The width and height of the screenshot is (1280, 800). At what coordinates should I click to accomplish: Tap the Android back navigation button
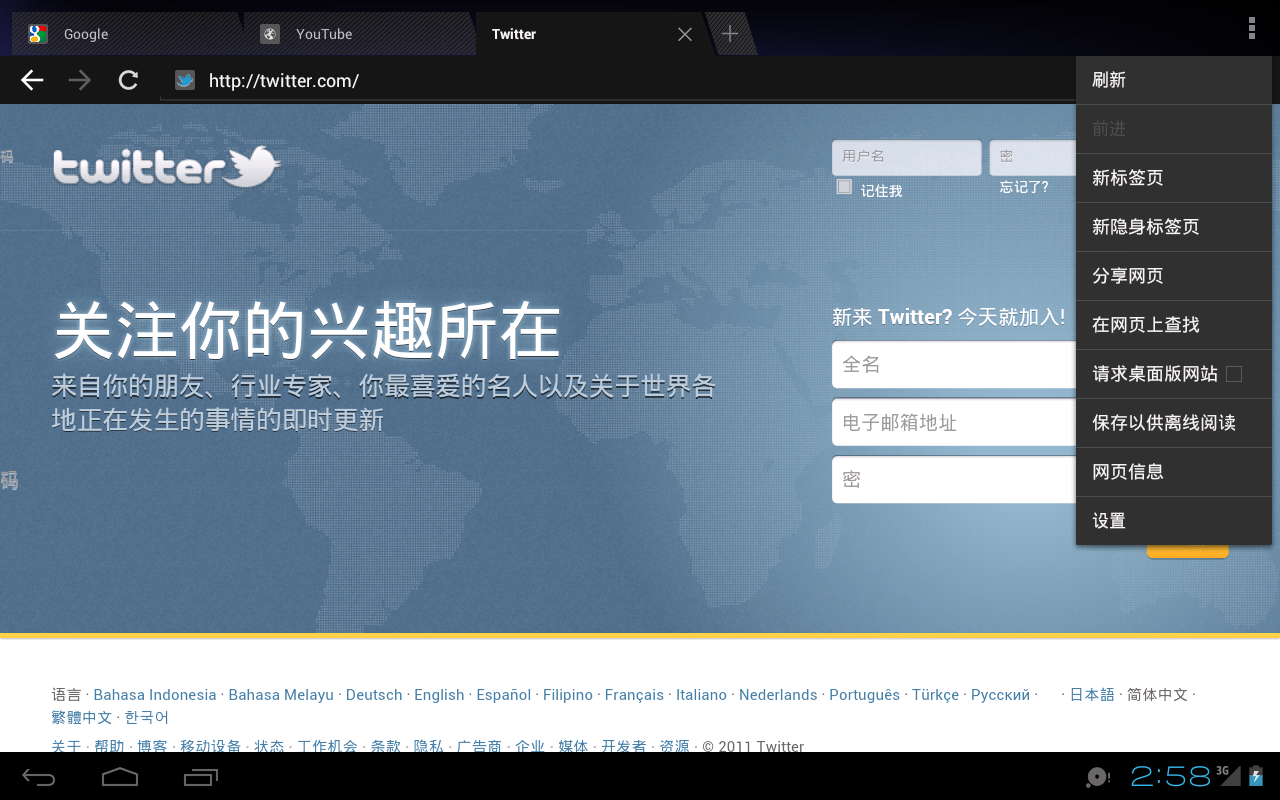coord(39,777)
